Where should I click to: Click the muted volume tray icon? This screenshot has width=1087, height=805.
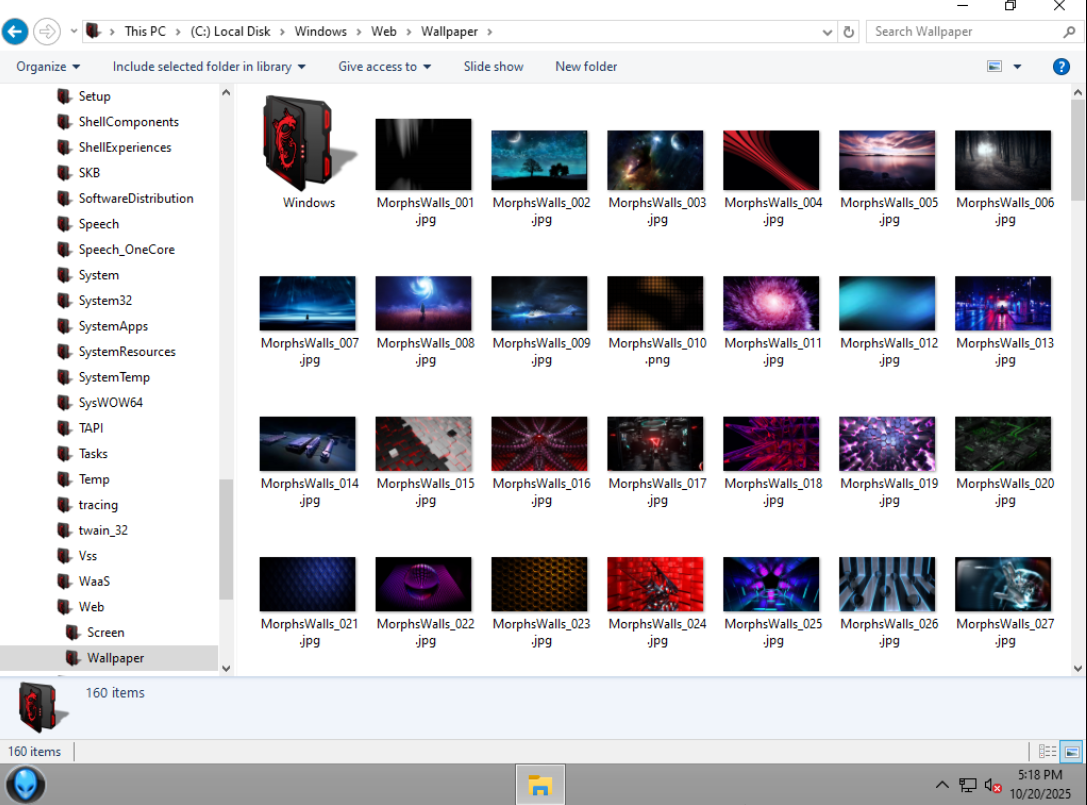(992, 786)
